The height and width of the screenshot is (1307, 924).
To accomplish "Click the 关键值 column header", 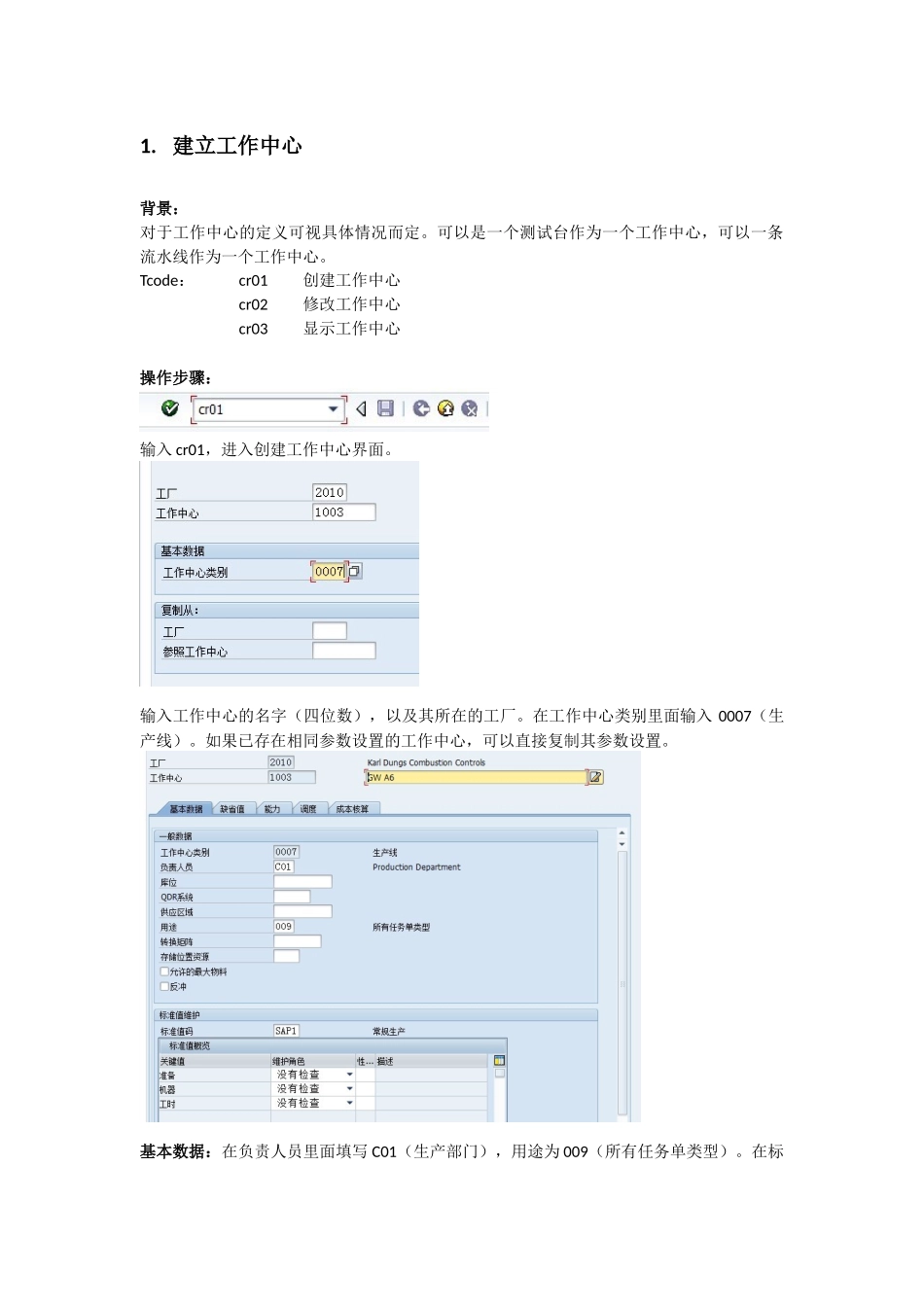I will (214, 1061).
